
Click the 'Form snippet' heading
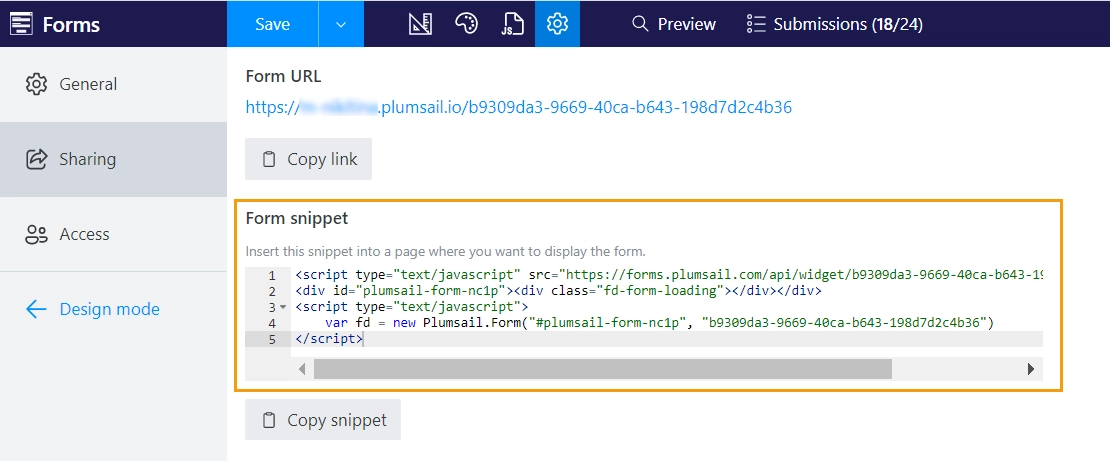pyautogui.click(x=297, y=218)
